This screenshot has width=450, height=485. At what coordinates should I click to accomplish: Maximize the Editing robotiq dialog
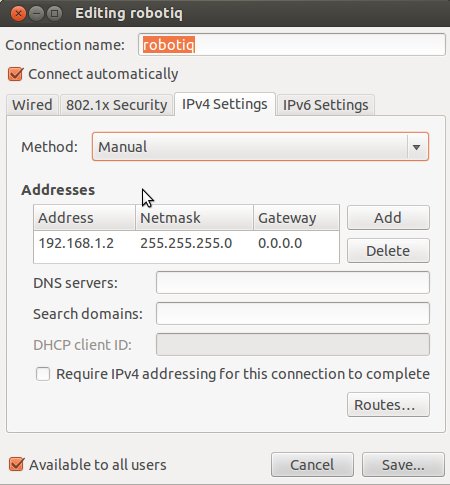point(54,14)
